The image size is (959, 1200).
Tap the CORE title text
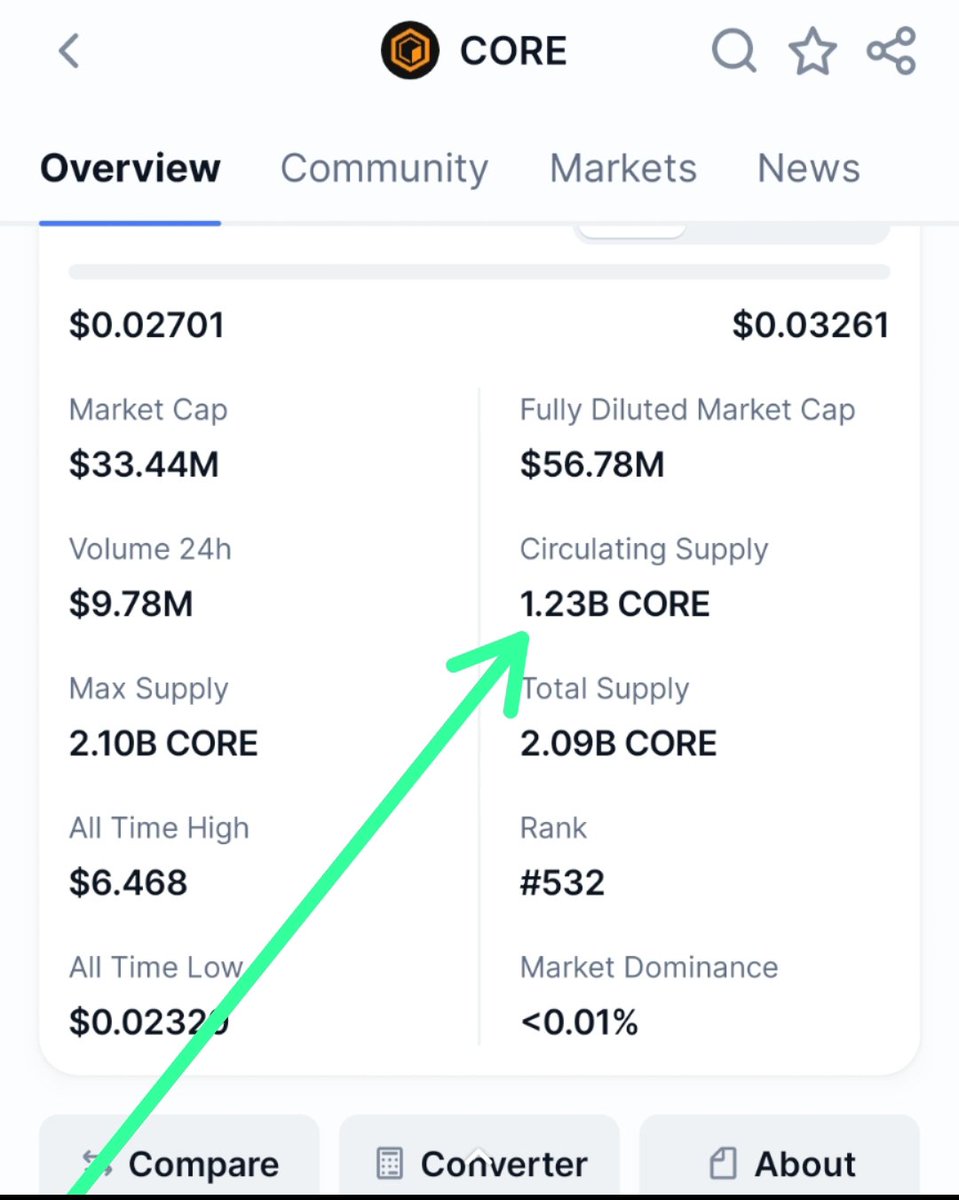(x=513, y=51)
